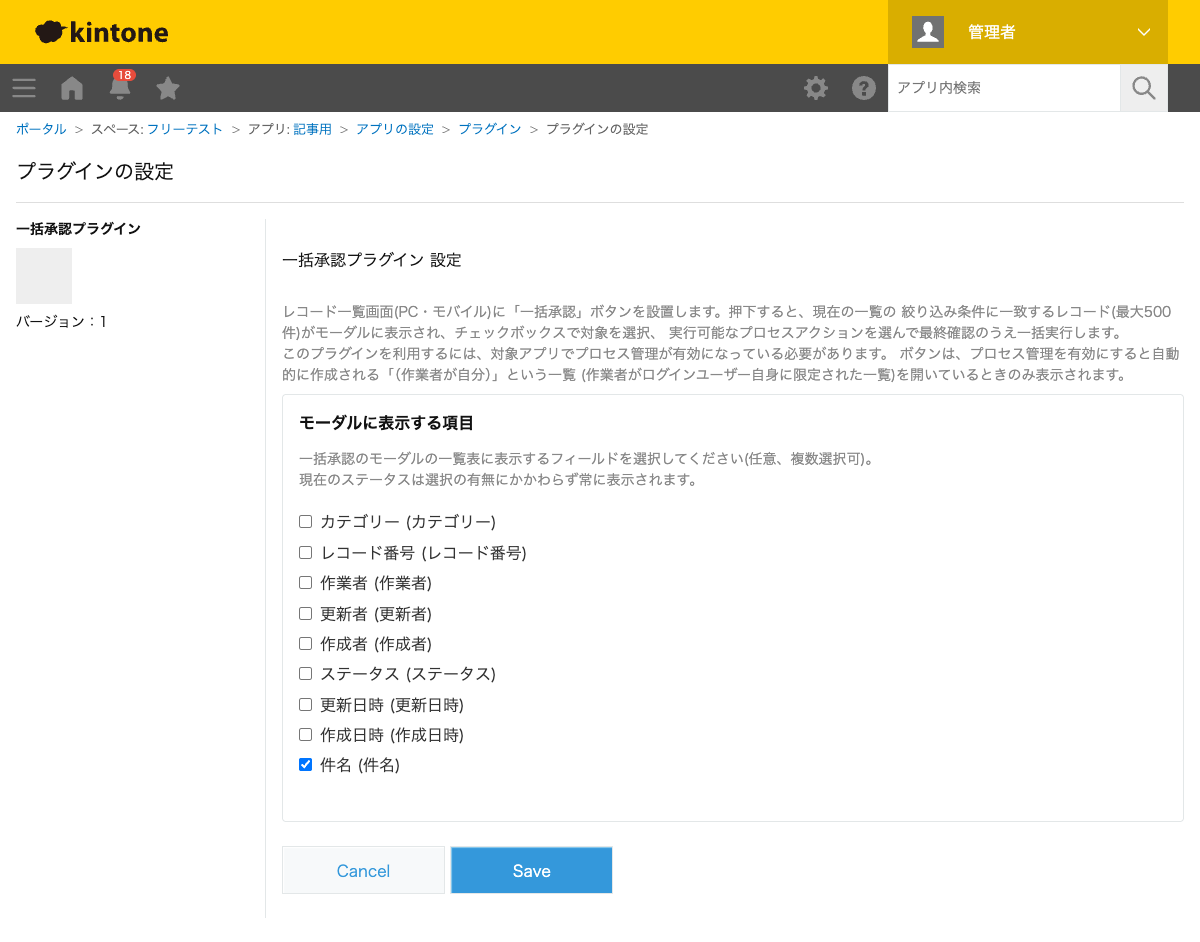Check the レコード番号 (レコード番号) checkbox
1200x942 pixels.
306,552
